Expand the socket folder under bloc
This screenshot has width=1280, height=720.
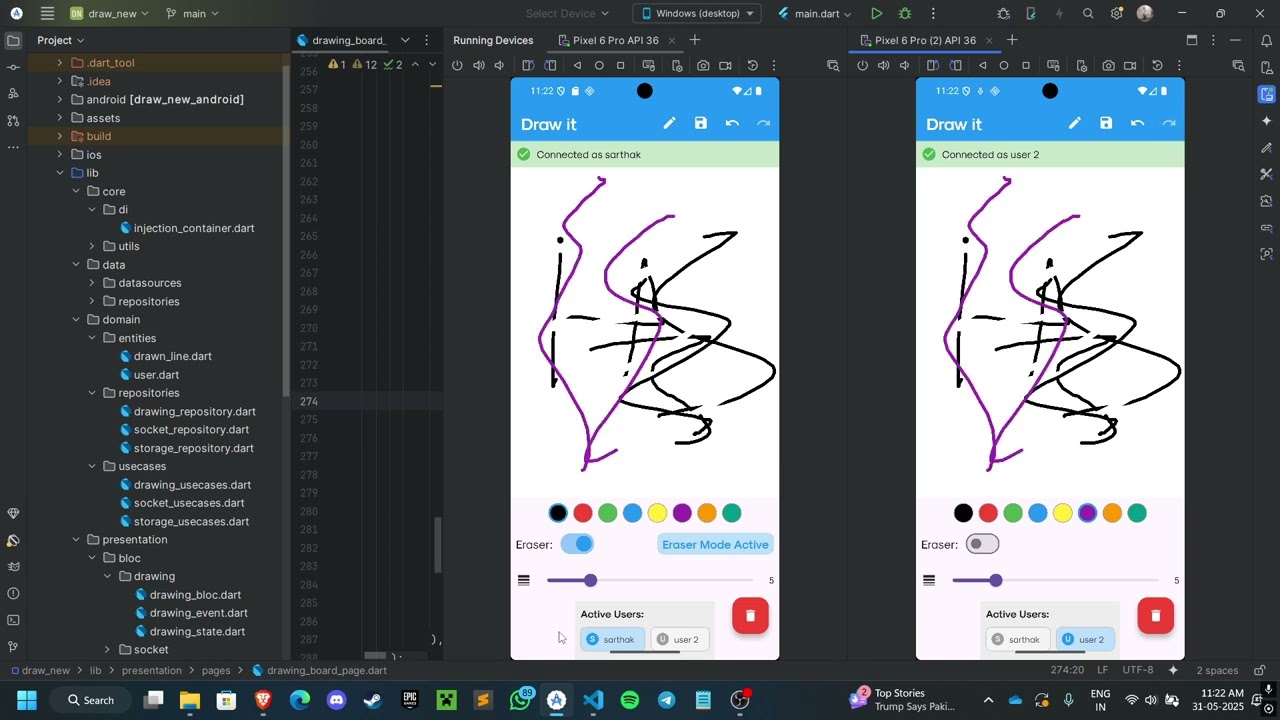click(107, 650)
